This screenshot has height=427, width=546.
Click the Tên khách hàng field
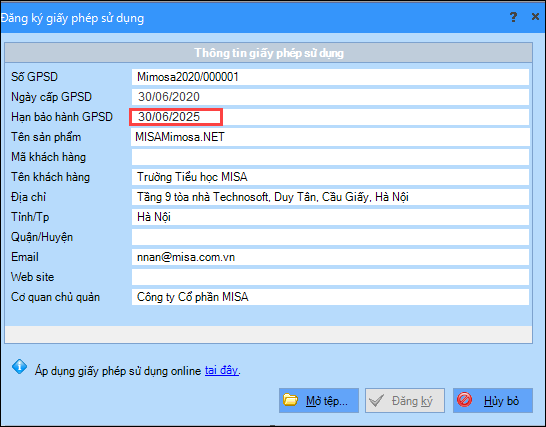pyautogui.click(x=330, y=177)
